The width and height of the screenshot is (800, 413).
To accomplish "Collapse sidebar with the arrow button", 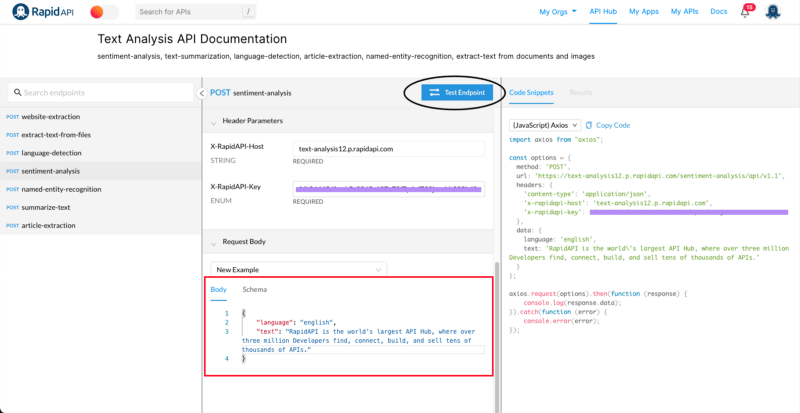I will pyautogui.click(x=201, y=93).
